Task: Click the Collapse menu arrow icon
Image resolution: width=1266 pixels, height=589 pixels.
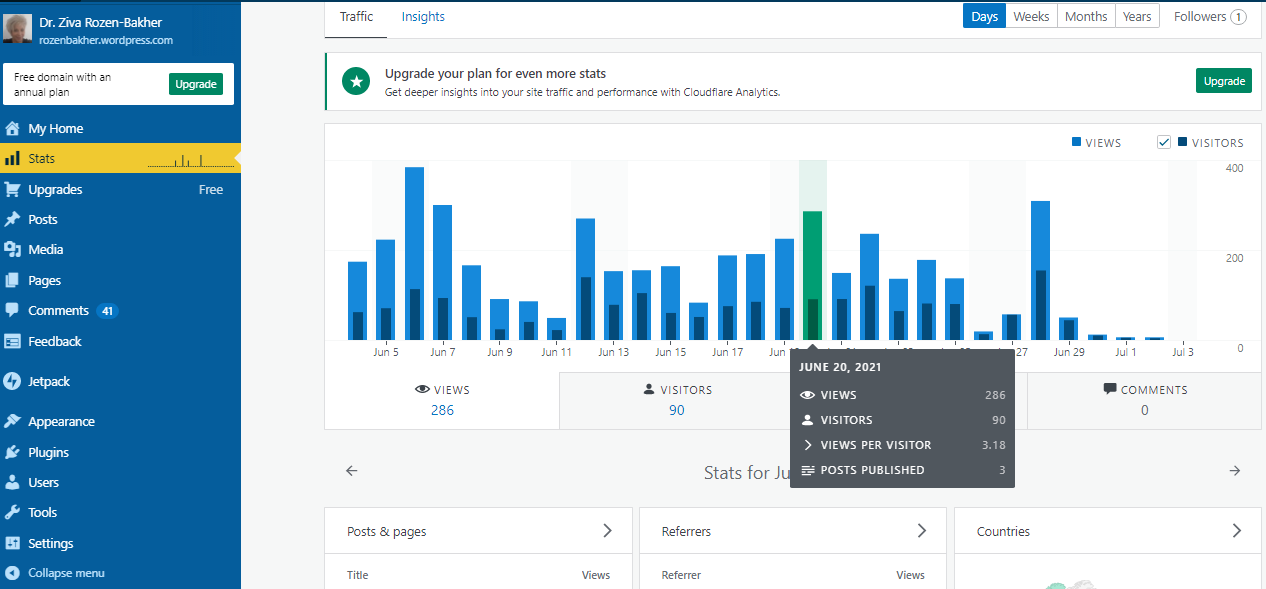Action: coord(12,573)
